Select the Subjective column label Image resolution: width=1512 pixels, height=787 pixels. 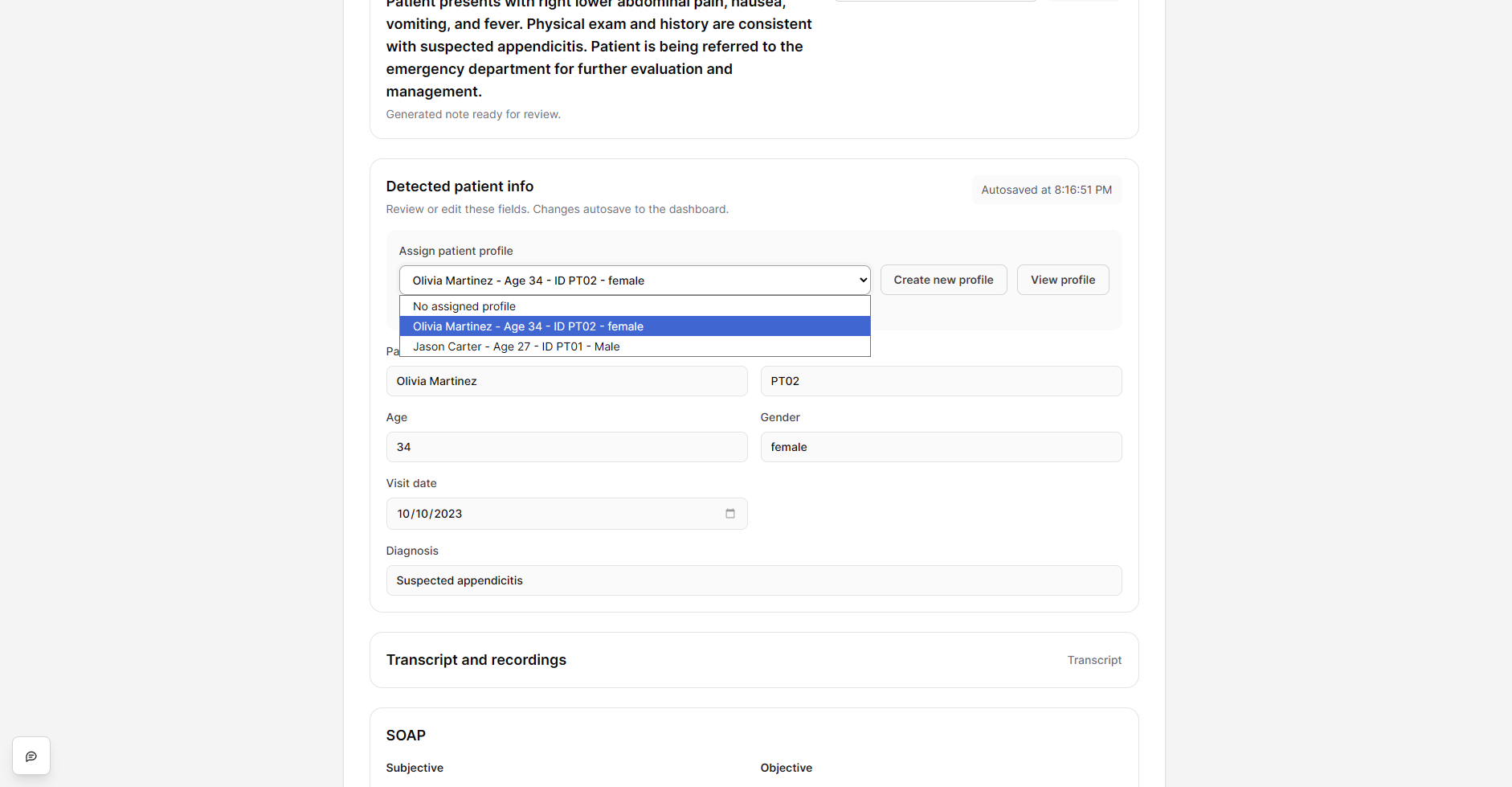(x=415, y=768)
